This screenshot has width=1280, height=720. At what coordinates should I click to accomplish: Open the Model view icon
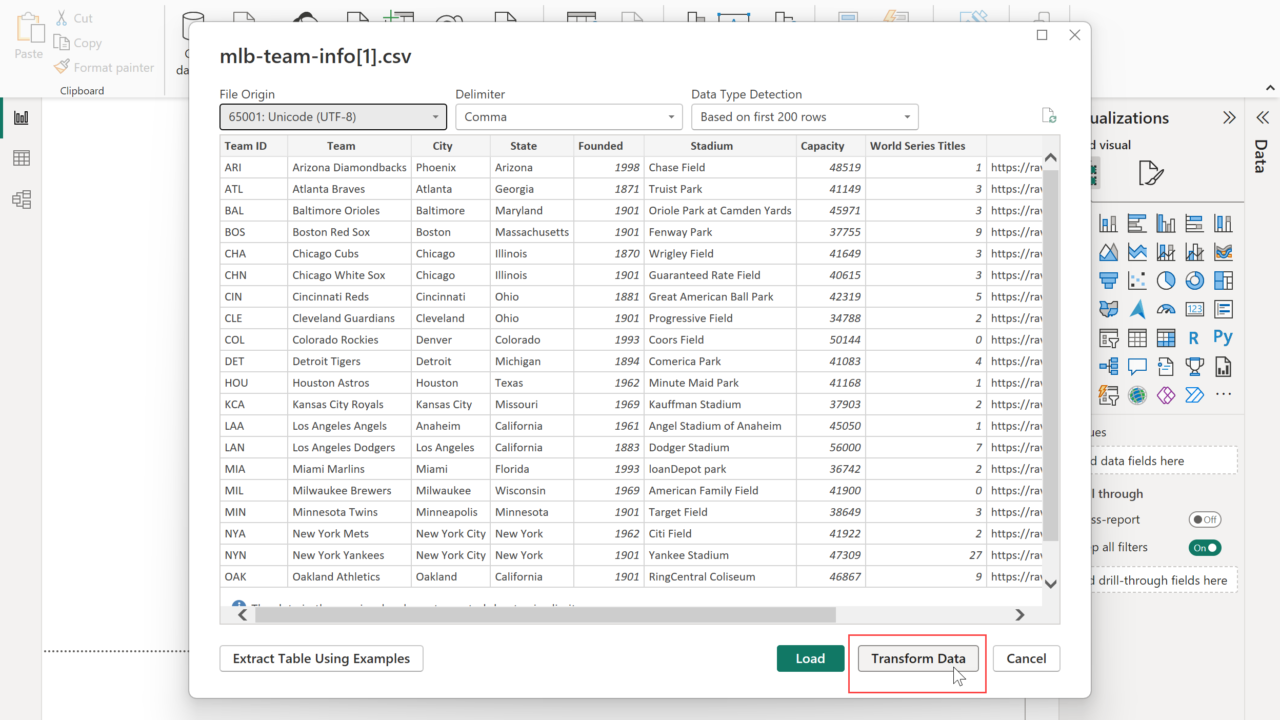pyautogui.click(x=21, y=200)
